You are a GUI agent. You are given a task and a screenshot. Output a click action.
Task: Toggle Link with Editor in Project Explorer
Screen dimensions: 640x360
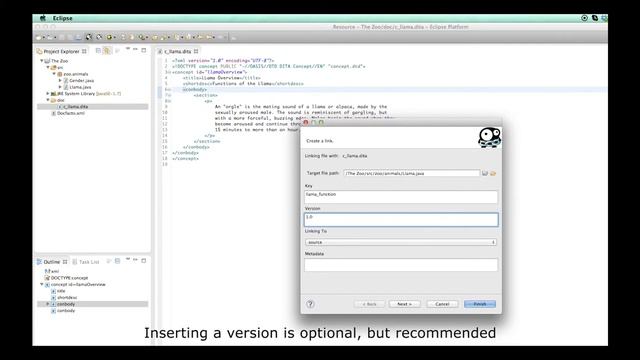pyautogui.click(x=107, y=51)
